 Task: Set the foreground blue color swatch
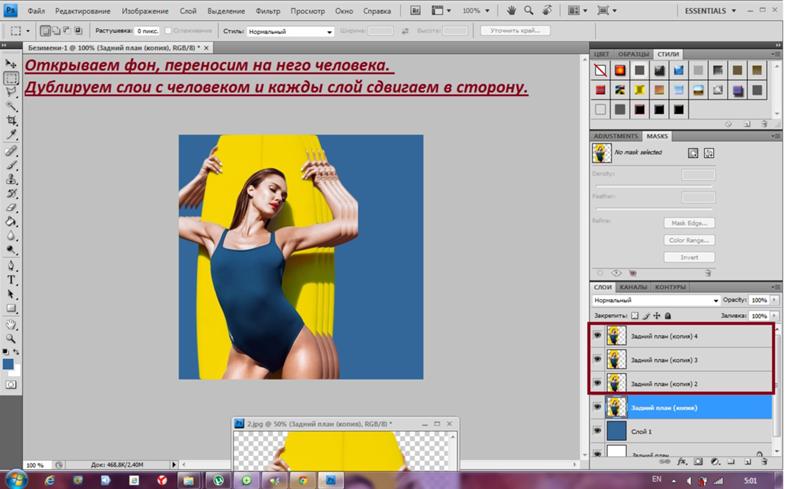[x=8, y=364]
